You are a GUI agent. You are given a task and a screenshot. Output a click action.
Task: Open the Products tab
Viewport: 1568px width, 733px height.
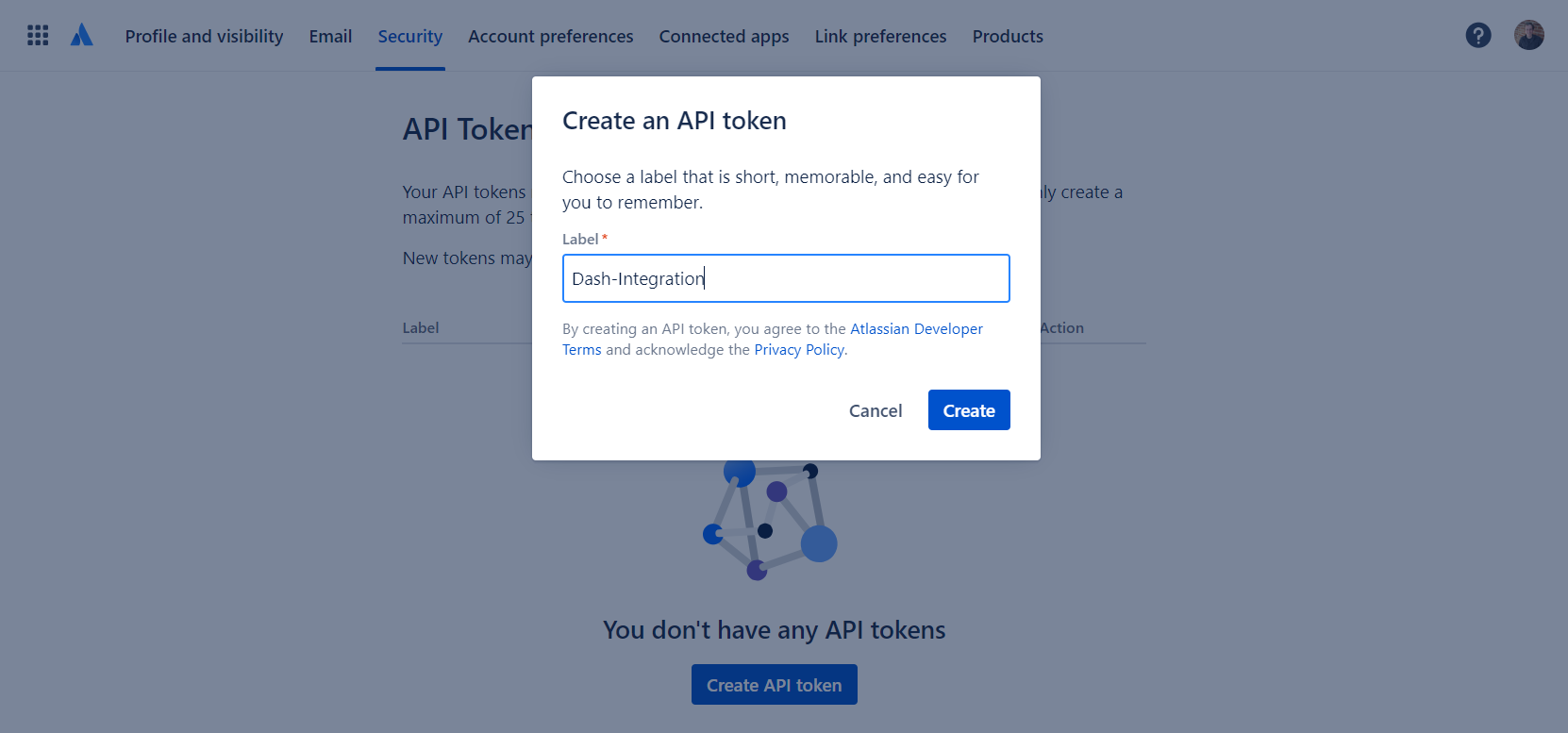click(1008, 36)
